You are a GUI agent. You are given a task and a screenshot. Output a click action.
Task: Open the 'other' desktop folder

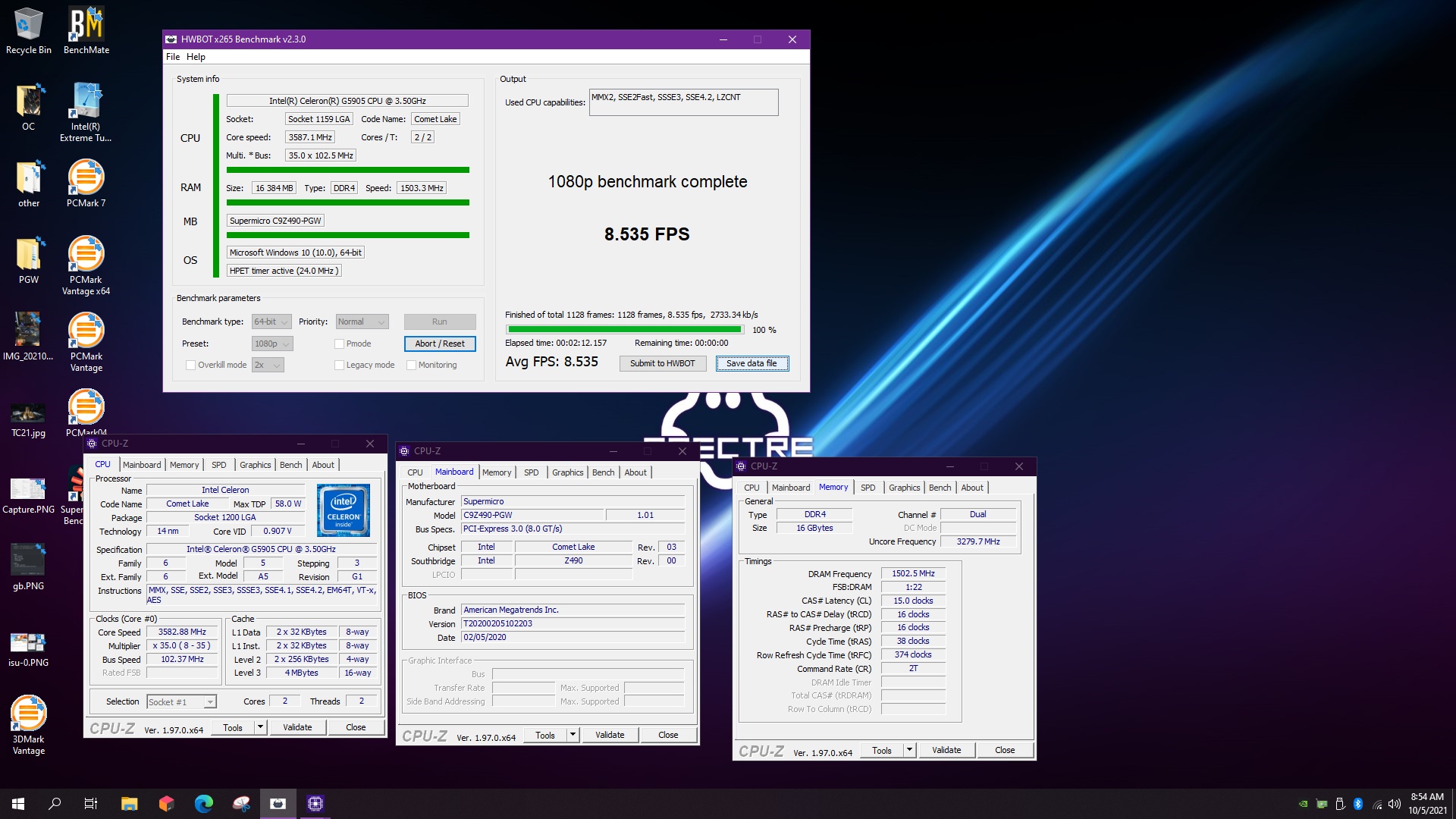pos(29,184)
